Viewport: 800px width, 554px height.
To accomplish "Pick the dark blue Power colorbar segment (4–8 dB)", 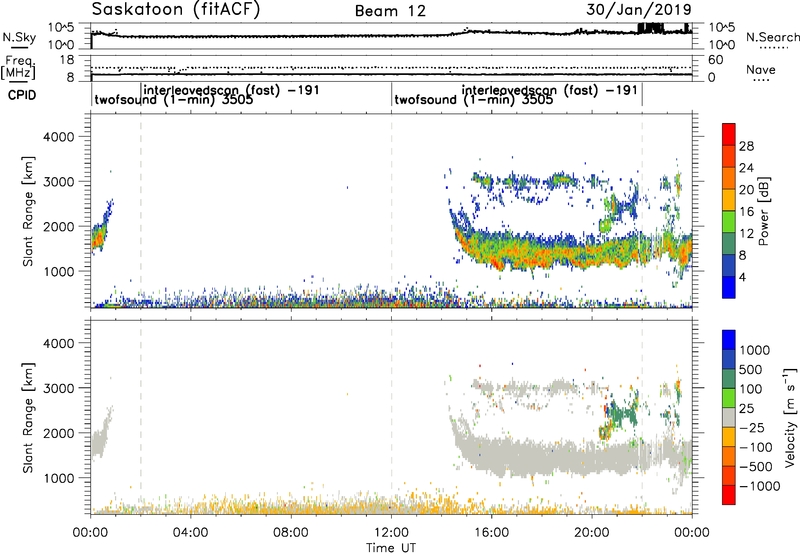I will pyautogui.click(x=729, y=266).
